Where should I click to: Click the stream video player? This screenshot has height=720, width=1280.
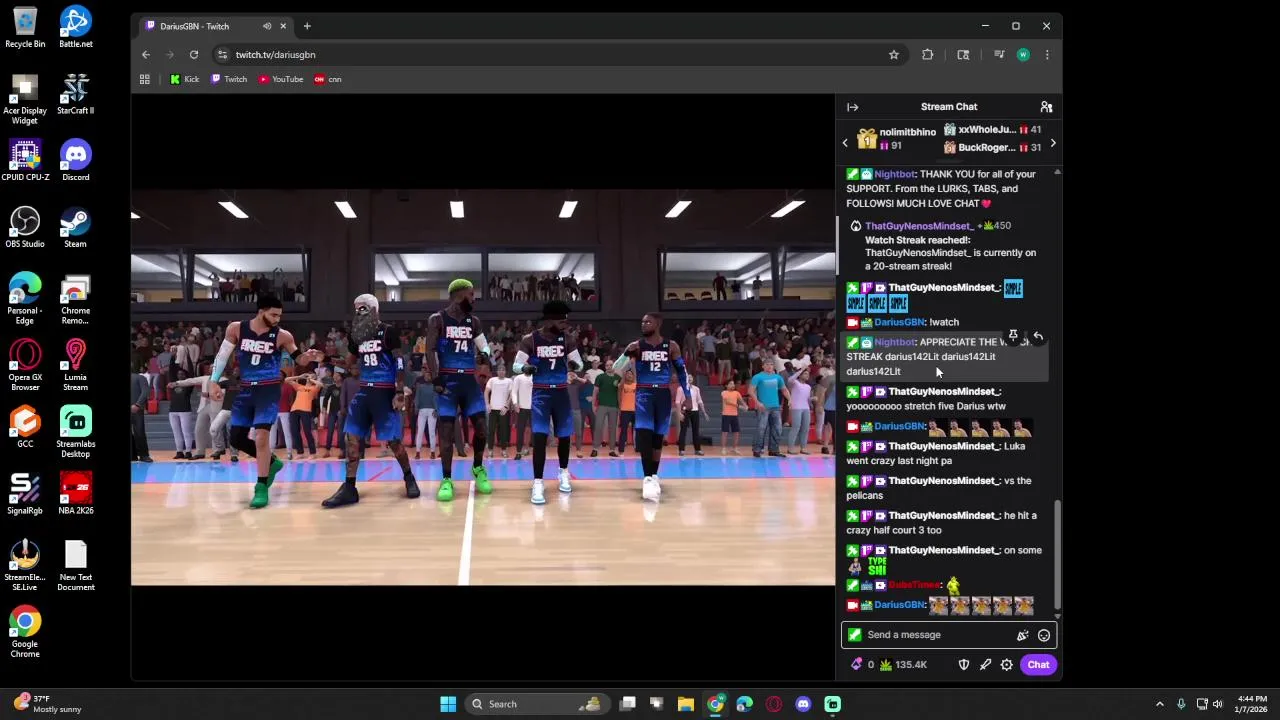(x=483, y=387)
